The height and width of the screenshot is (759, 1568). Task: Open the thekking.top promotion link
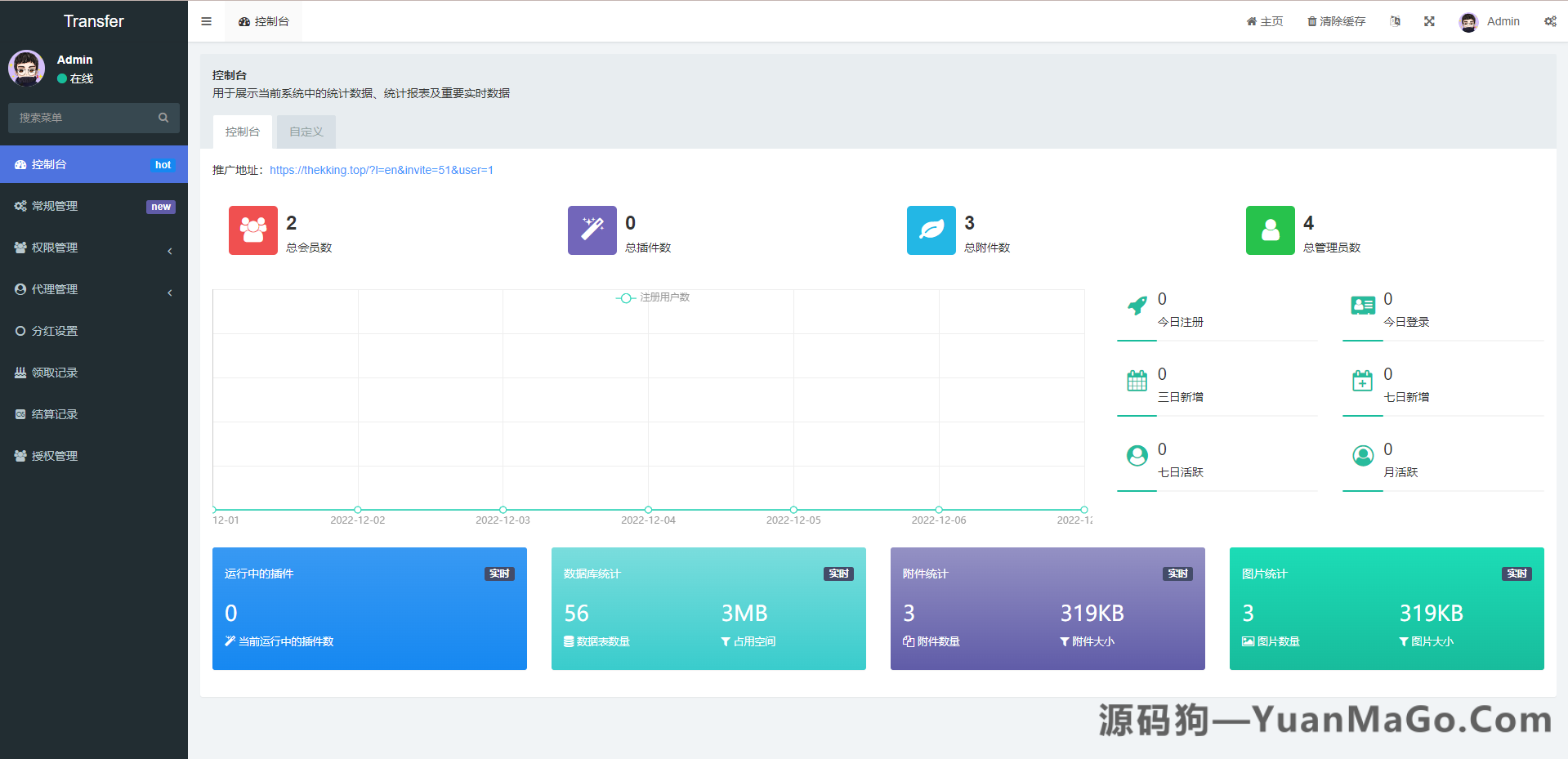pos(382,170)
